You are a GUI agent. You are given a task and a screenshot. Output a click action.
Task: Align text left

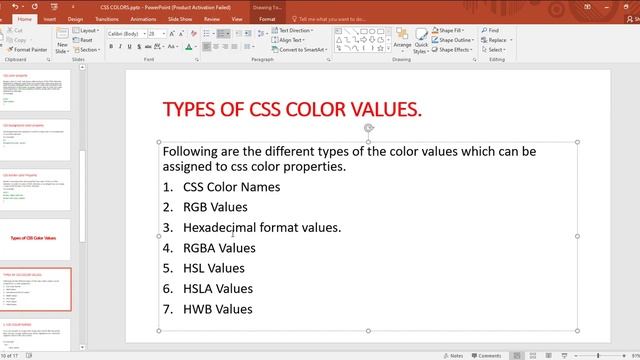pyautogui.click(x=207, y=47)
